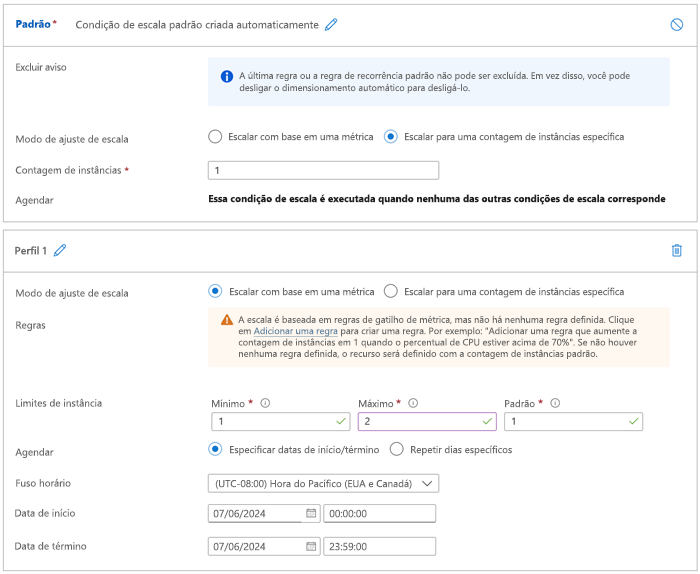
Task: Click the Mínimo instance limit field
Action: (281, 421)
